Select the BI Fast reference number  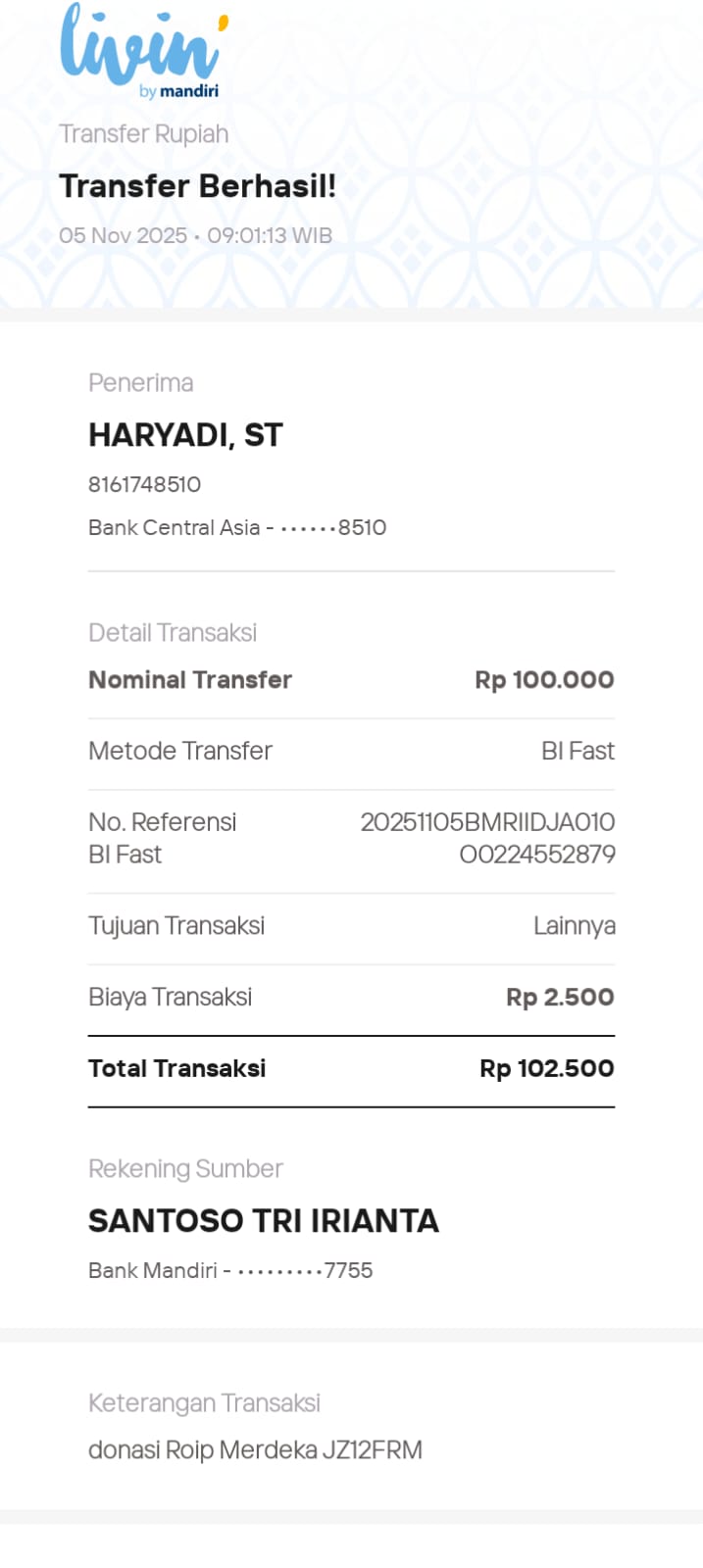pos(487,838)
